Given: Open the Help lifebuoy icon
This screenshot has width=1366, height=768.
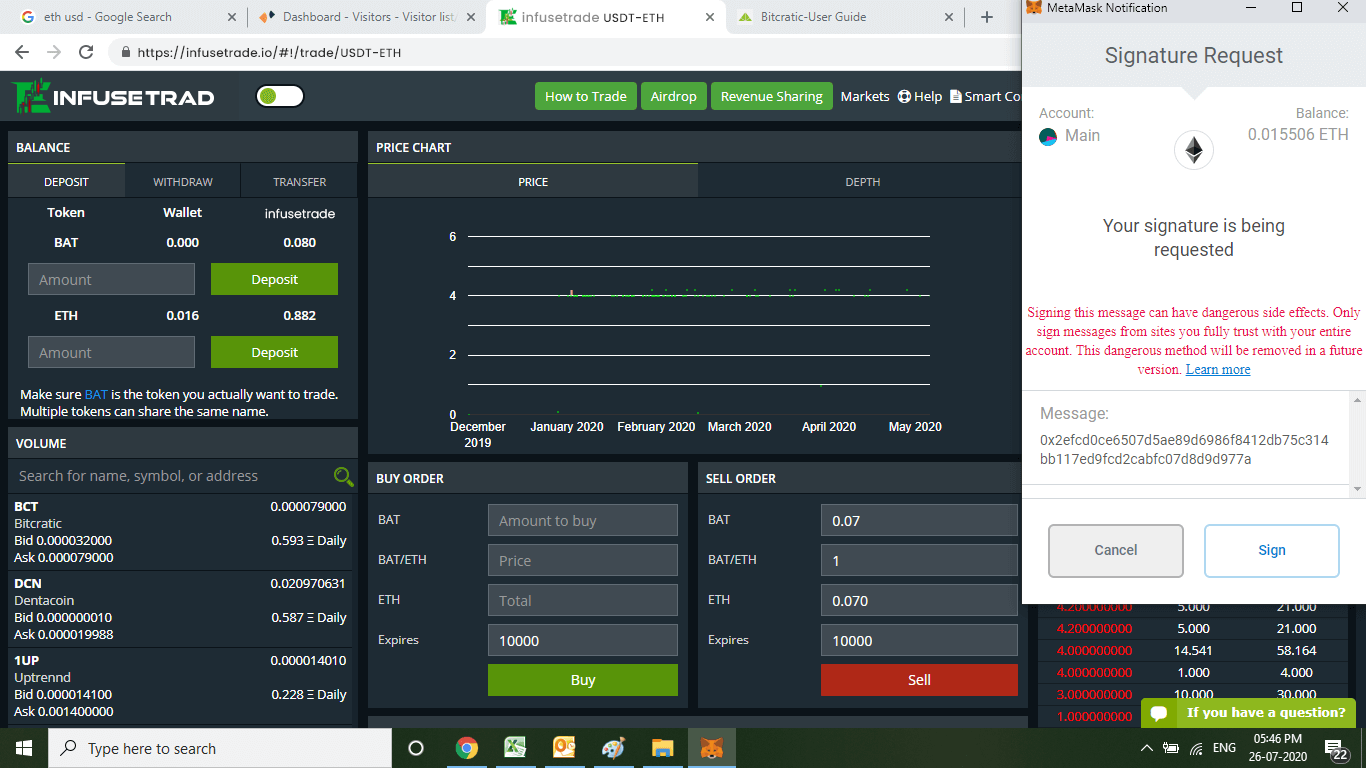Looking at the screenshot, I should 904,96.
